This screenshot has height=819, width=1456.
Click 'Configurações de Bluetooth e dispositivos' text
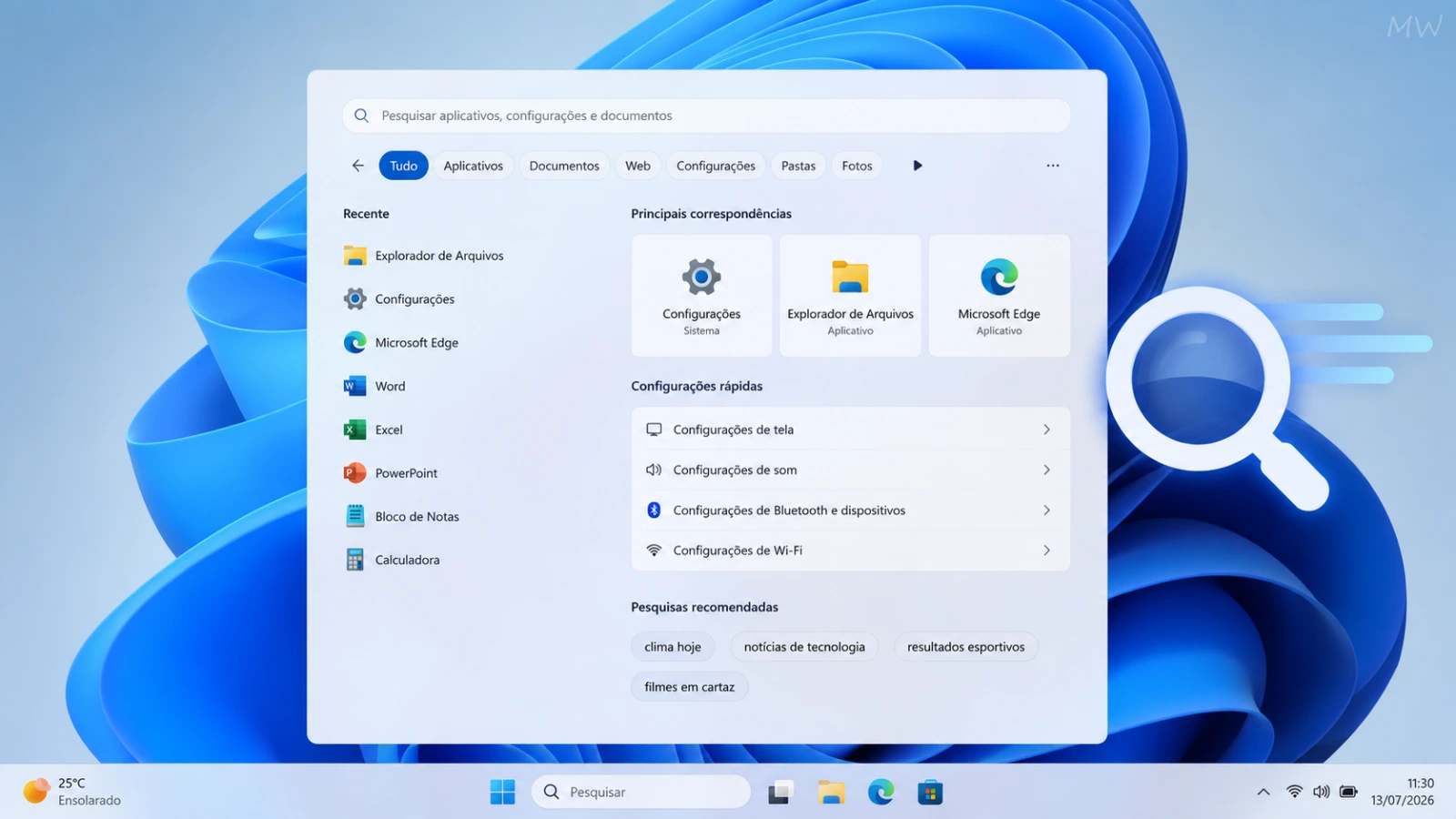(789, 510)
